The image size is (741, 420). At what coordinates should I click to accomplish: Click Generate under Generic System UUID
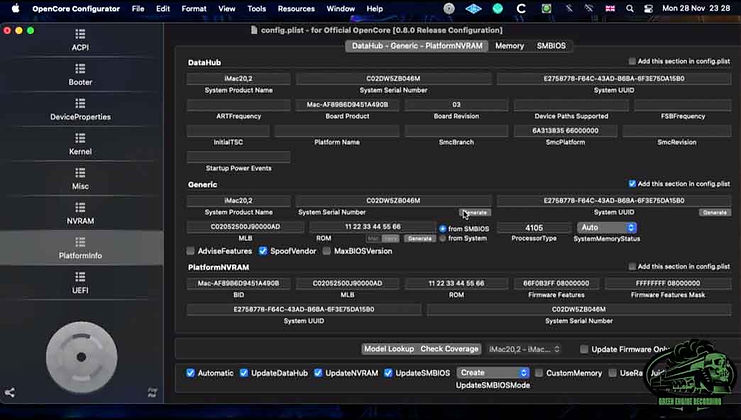(x=715, y=213)
